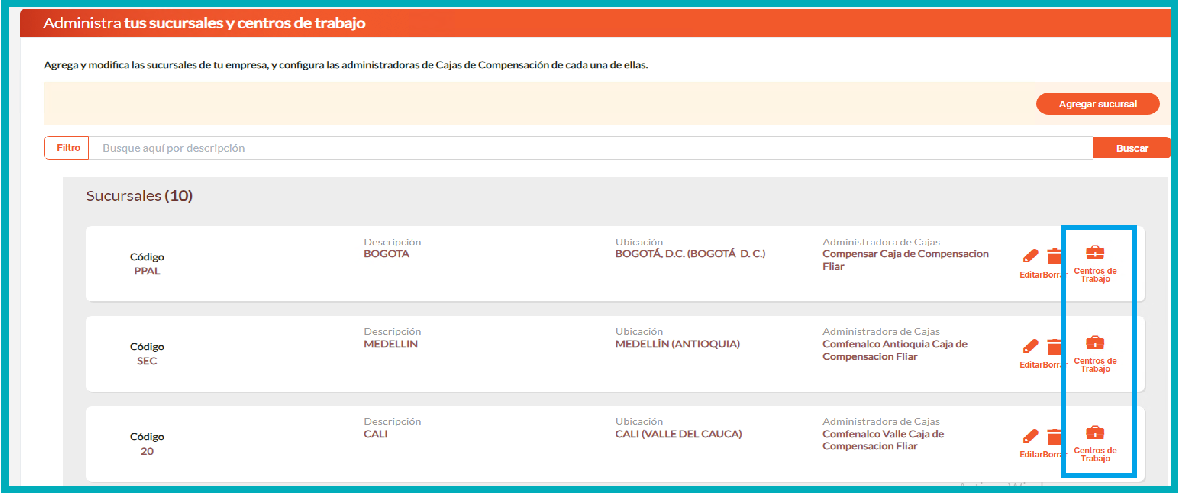Viewport: 1178px width, 493px height.
Task: Delete the CALI branch with trash icon
Action: (1054, 437)
